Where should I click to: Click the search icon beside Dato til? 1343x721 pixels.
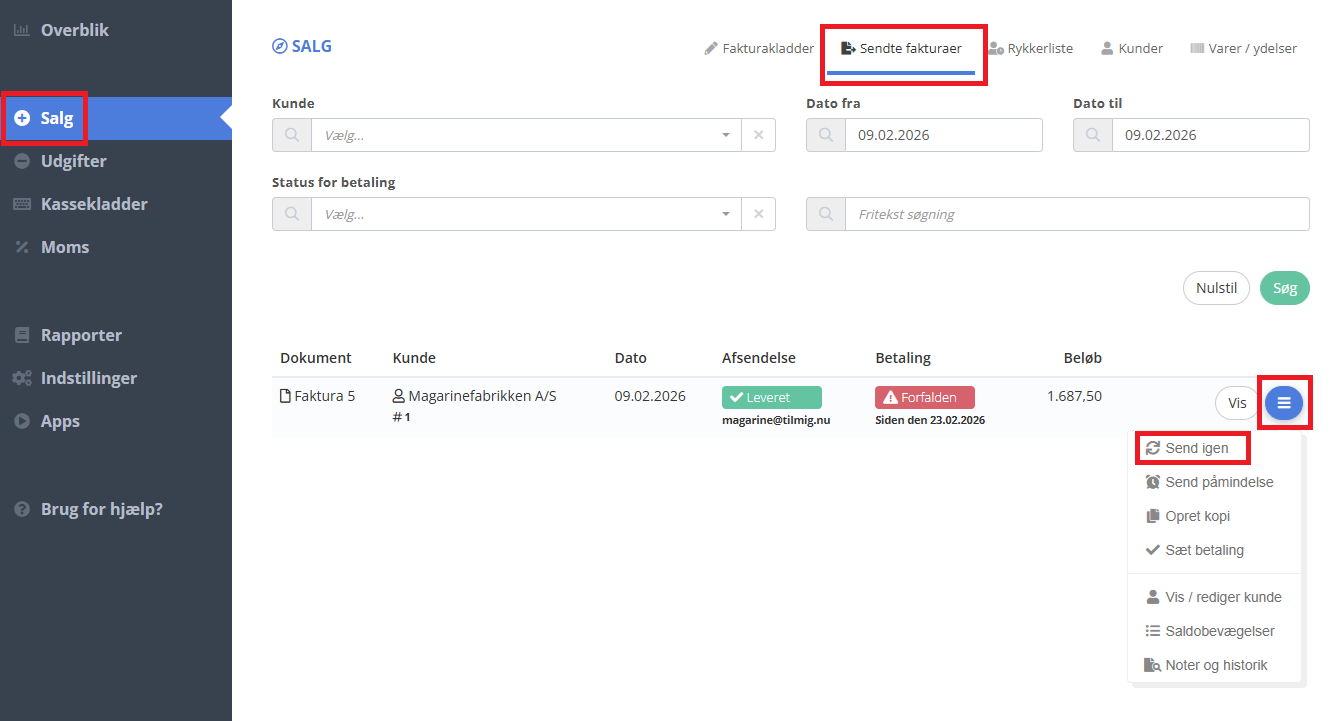tap(1093, 135)
